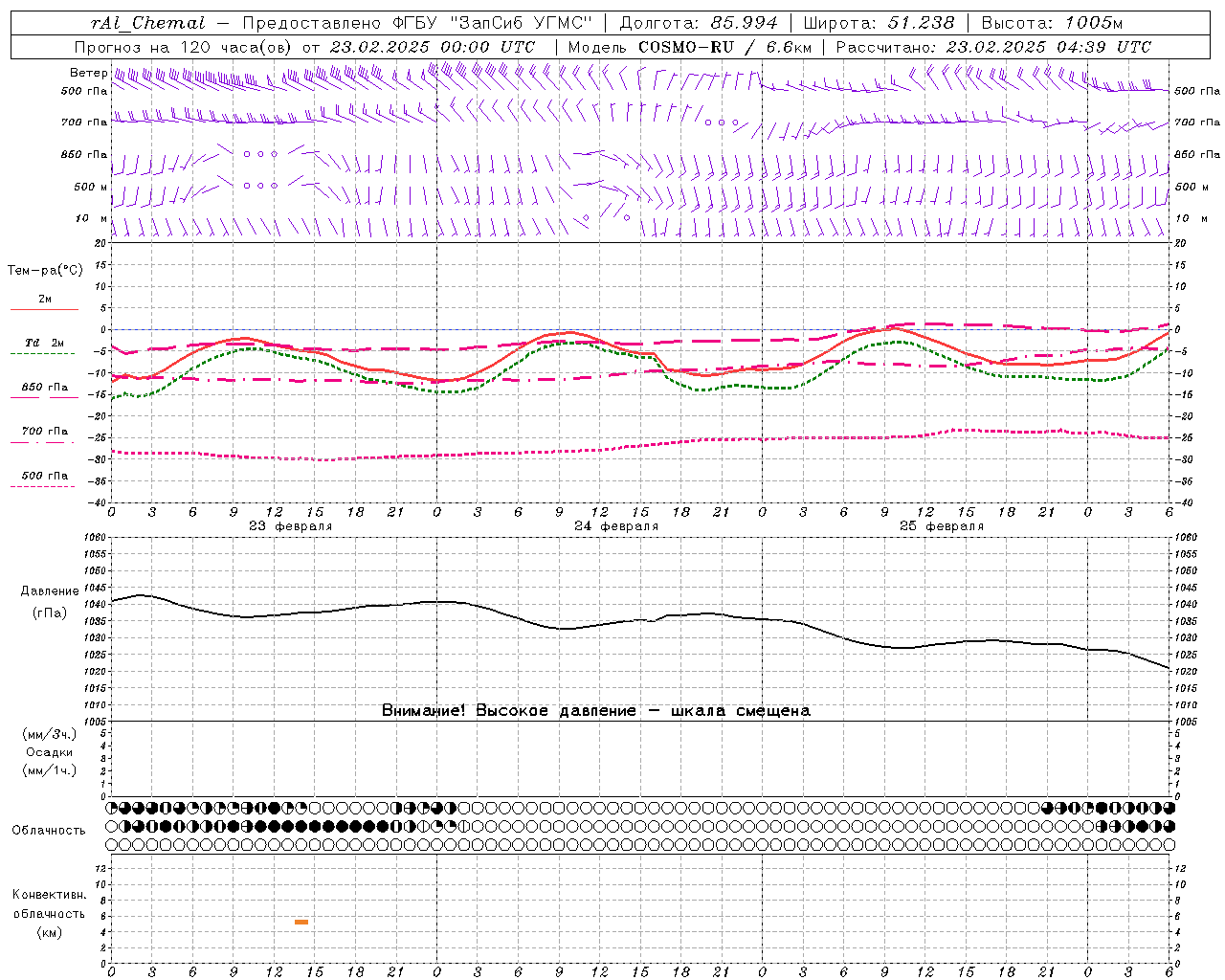Click the Широта: 51.238 value

point(879,23)
